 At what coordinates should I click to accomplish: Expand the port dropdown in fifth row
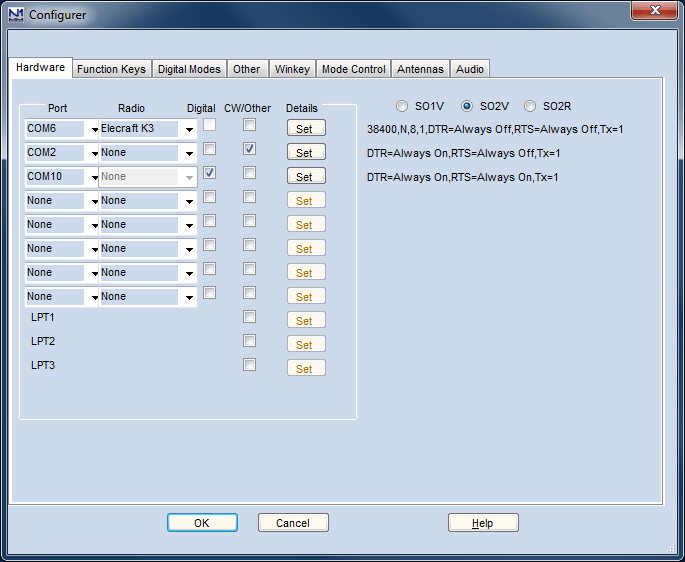(94, 225)
